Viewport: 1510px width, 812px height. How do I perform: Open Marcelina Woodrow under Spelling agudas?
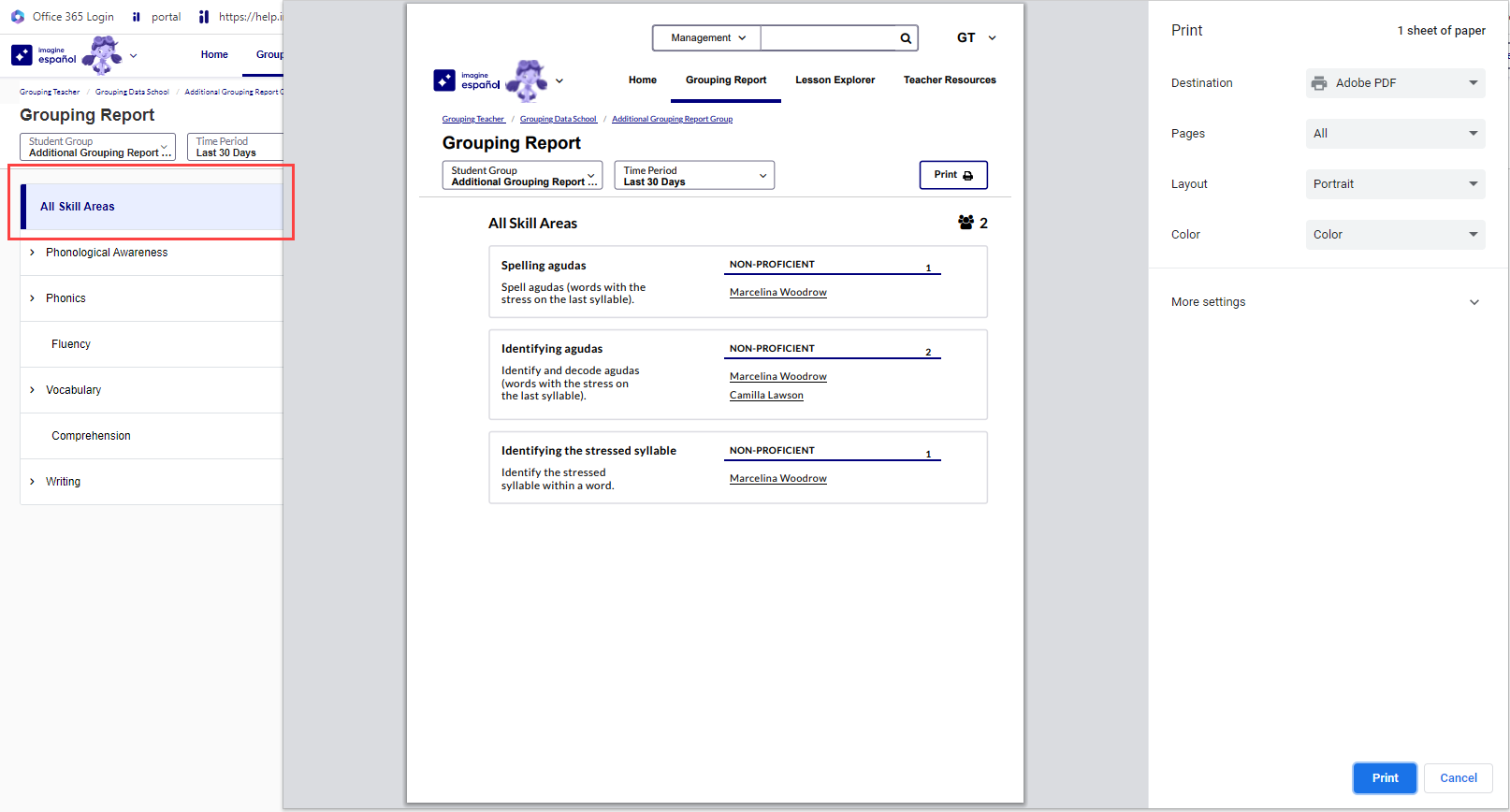tap(778, 293)
